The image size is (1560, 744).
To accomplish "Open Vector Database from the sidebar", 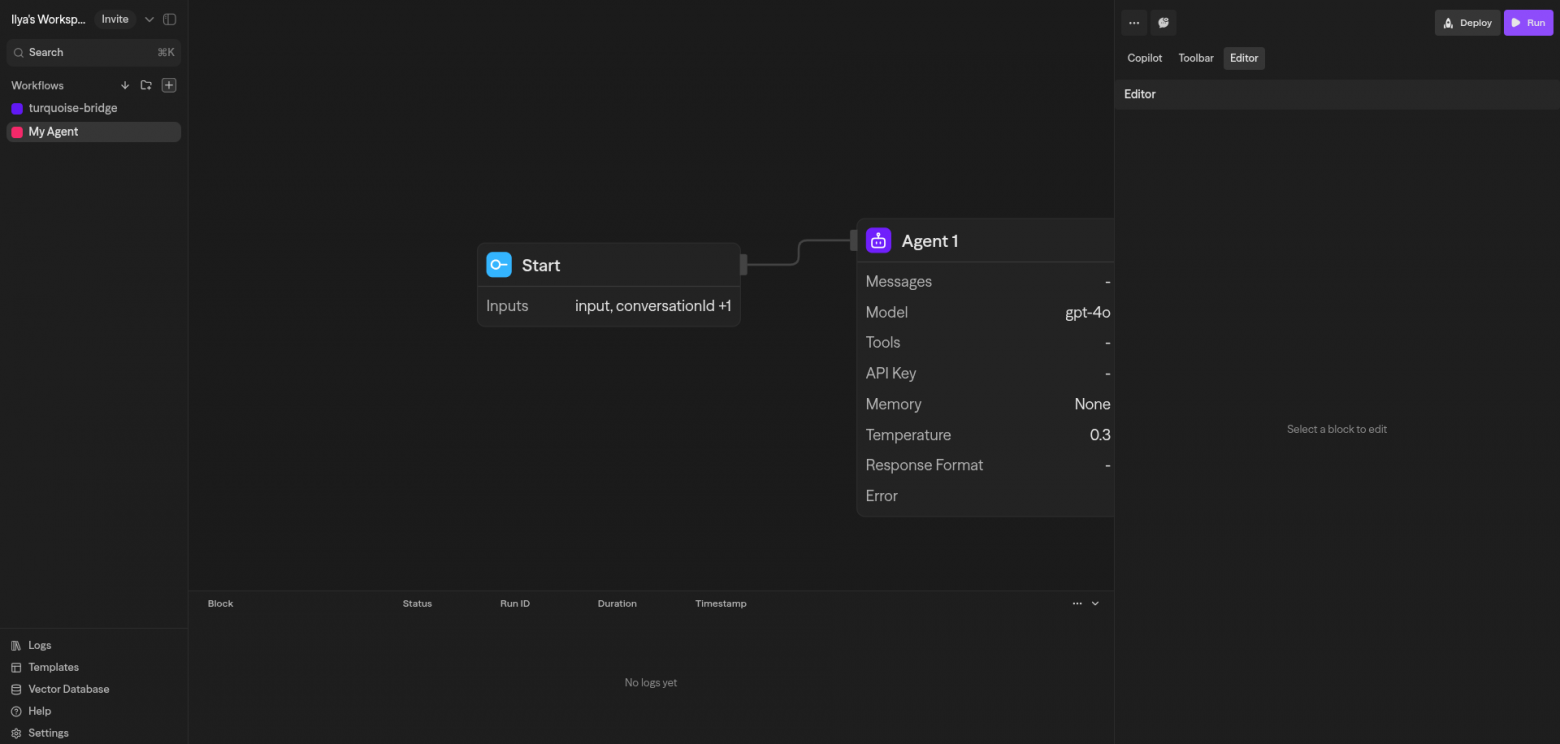I will [x=68, y=689].
